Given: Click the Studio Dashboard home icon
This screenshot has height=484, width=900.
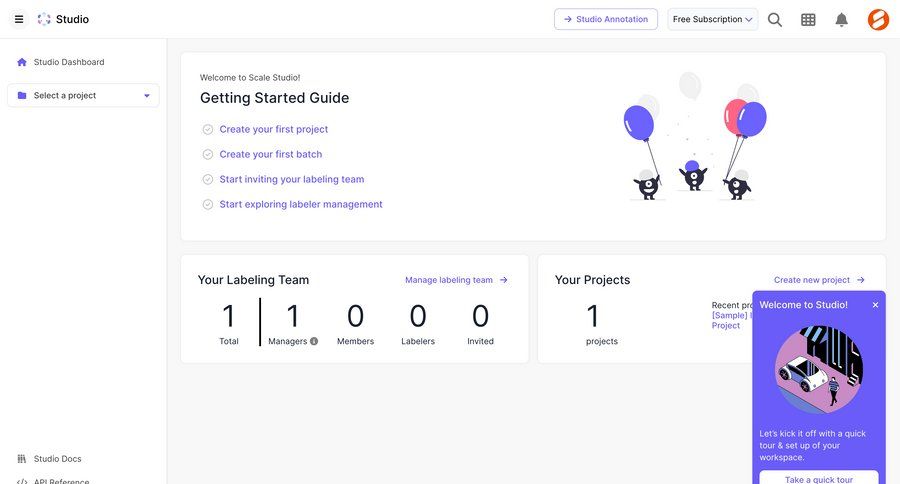Looking at the screenshot, I should pyautogui.click(x=22, y=62).
